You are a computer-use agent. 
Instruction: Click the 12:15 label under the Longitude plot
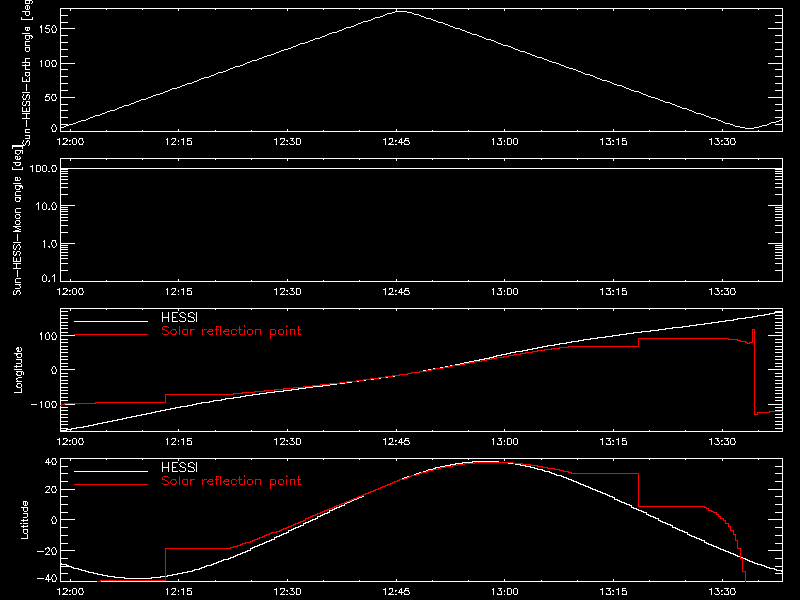[x=179, y=441]
